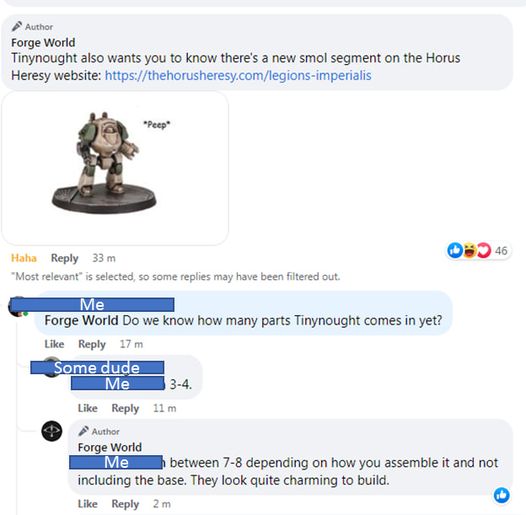Screen dimensions: 526x515
Task: Reply to the "3-4." comment
Action: coord(125,408)
